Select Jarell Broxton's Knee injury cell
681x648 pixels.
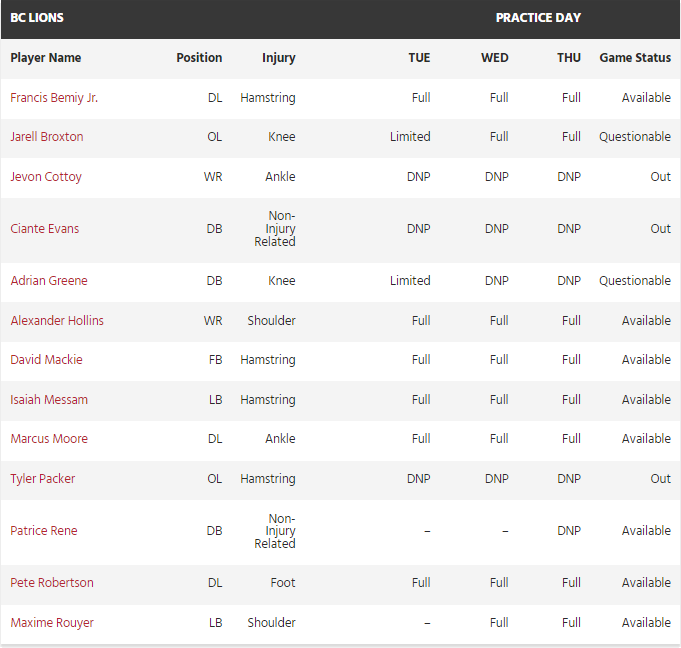click(x=281, y=137)
